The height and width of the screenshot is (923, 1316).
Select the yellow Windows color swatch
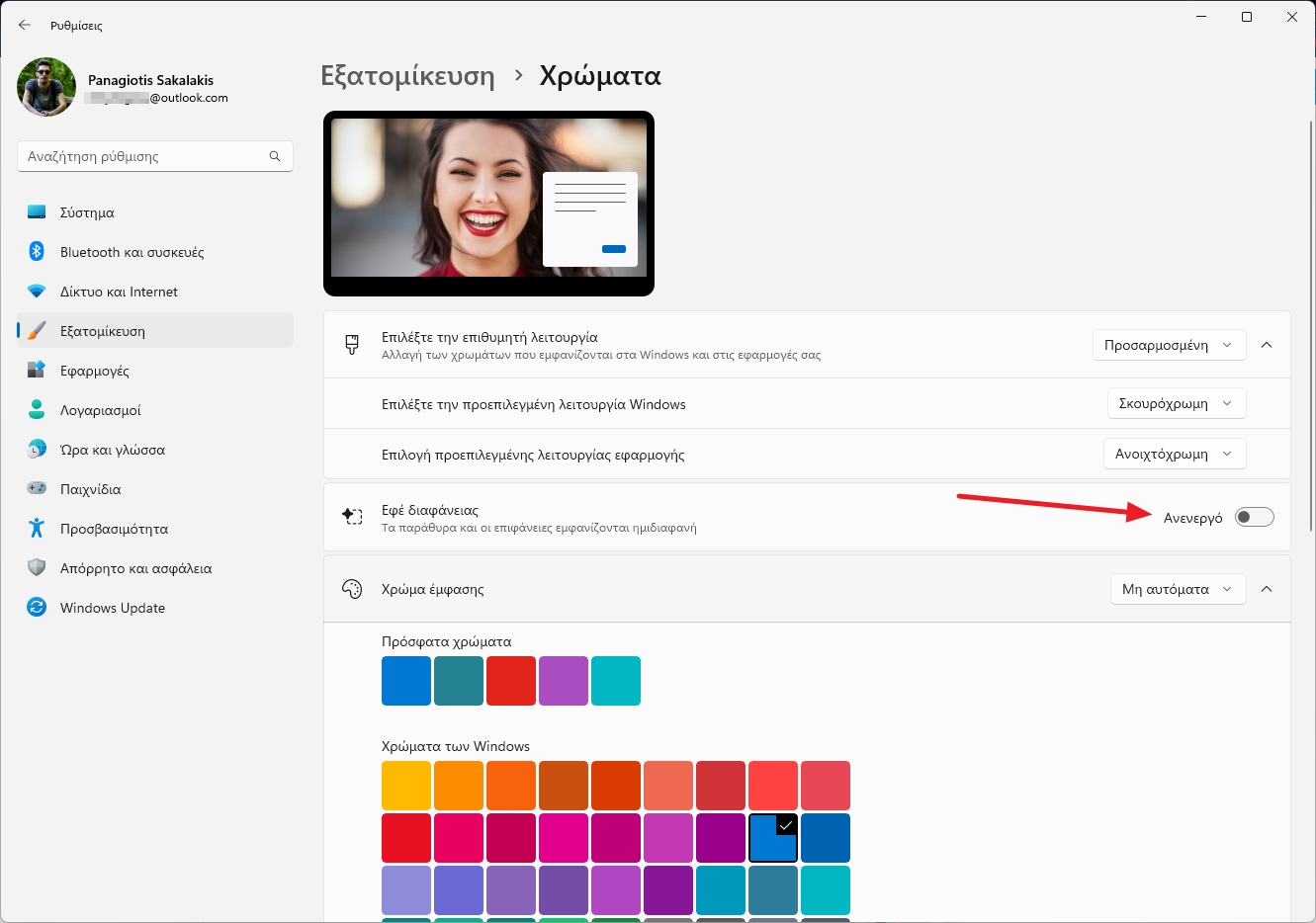point(405,784)
